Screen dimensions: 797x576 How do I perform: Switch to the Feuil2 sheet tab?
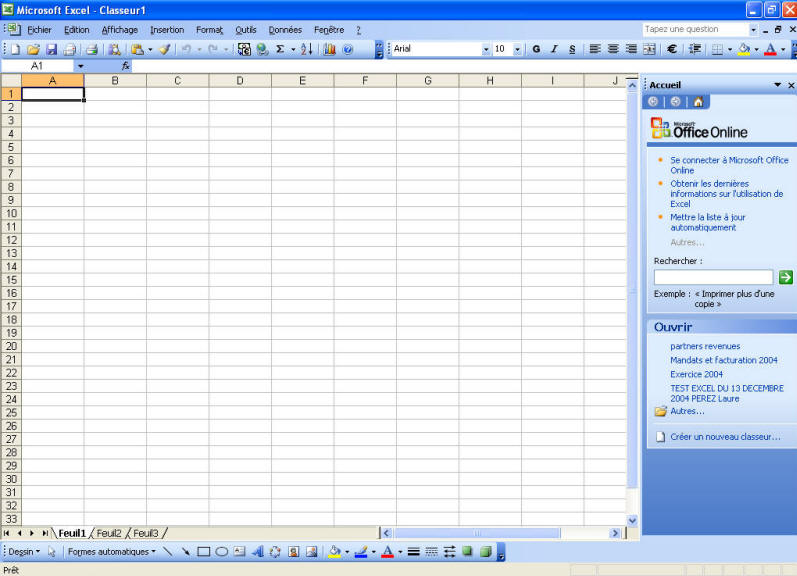pos(109,533)
